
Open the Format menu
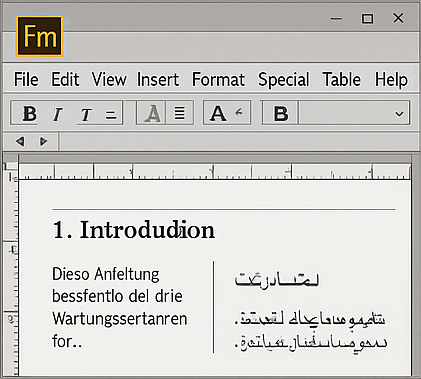coord(218,79)
